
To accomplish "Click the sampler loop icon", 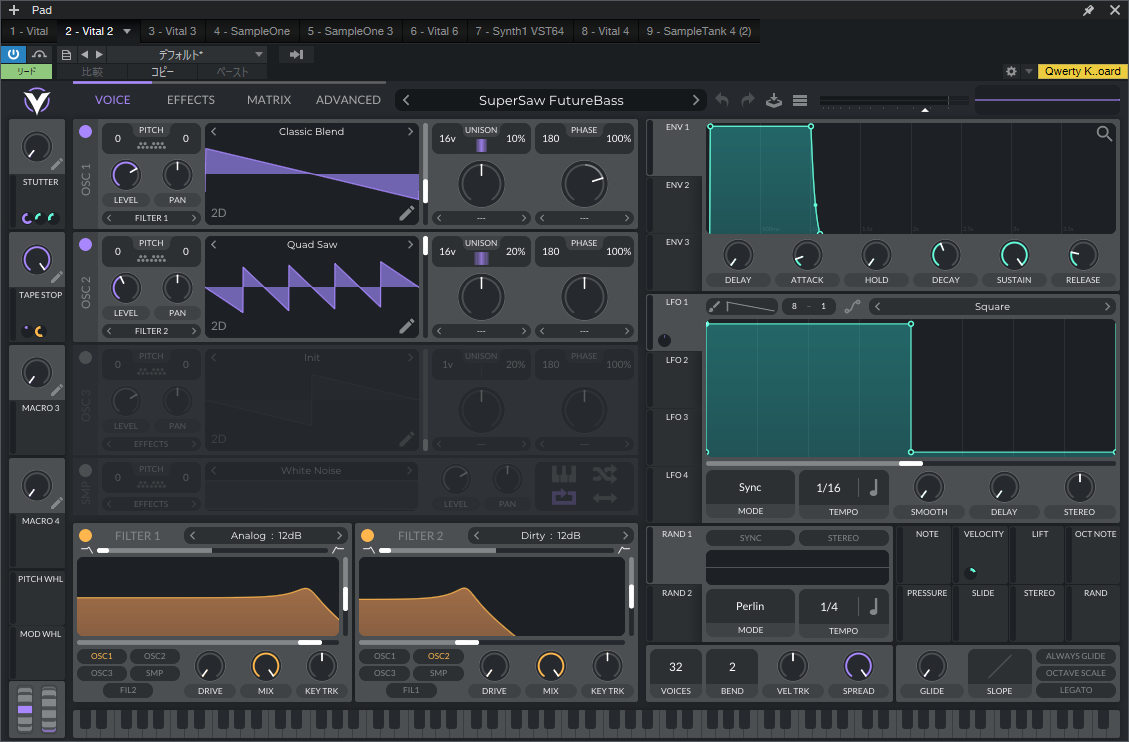I will 564,497.
